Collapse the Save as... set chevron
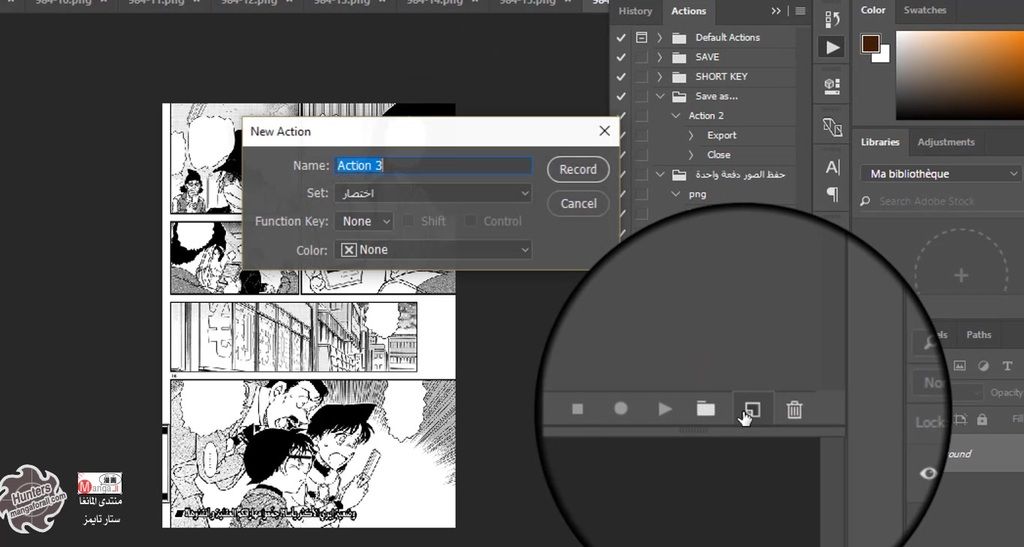 tap(660, 96)
